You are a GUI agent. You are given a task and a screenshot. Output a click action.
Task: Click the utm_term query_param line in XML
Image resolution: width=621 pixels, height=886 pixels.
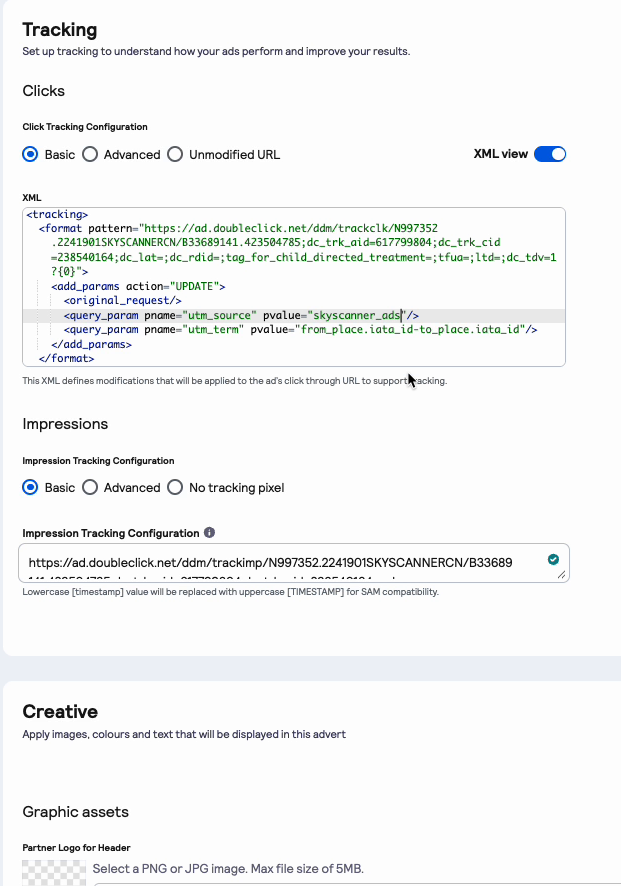tap(301, 329)
